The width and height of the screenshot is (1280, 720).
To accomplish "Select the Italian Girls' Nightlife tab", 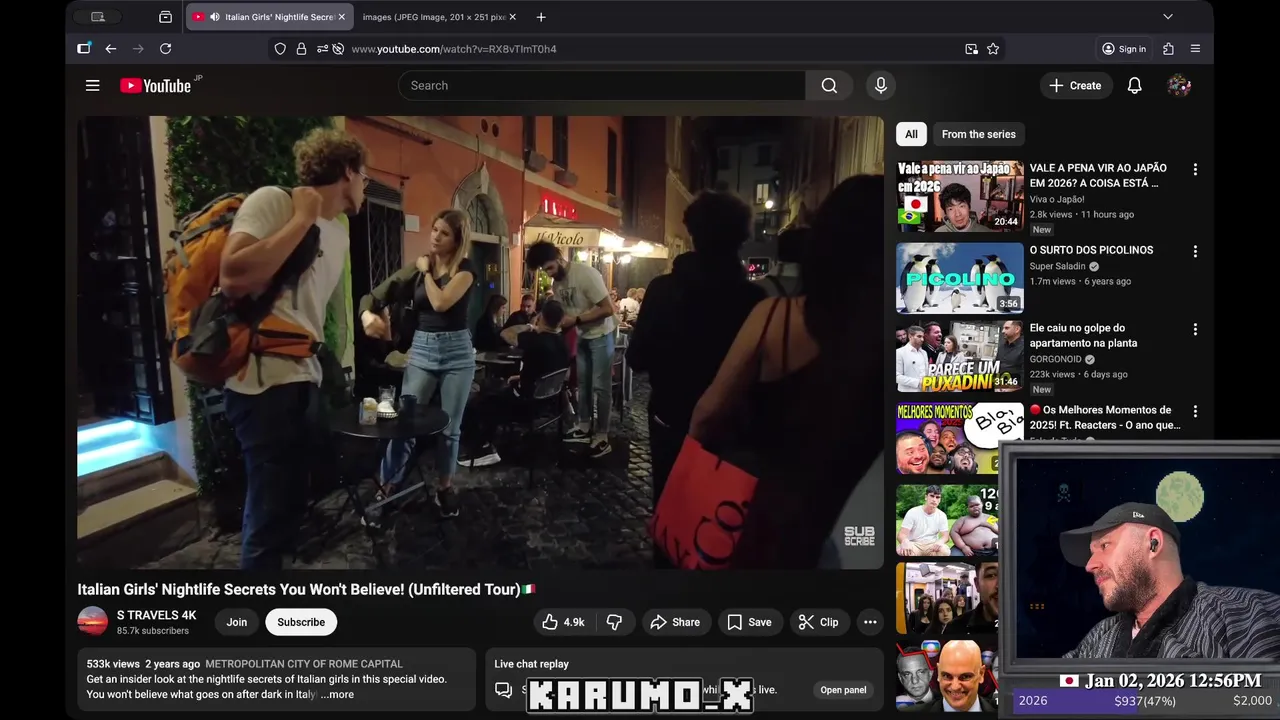I will (x=268, y=17).
